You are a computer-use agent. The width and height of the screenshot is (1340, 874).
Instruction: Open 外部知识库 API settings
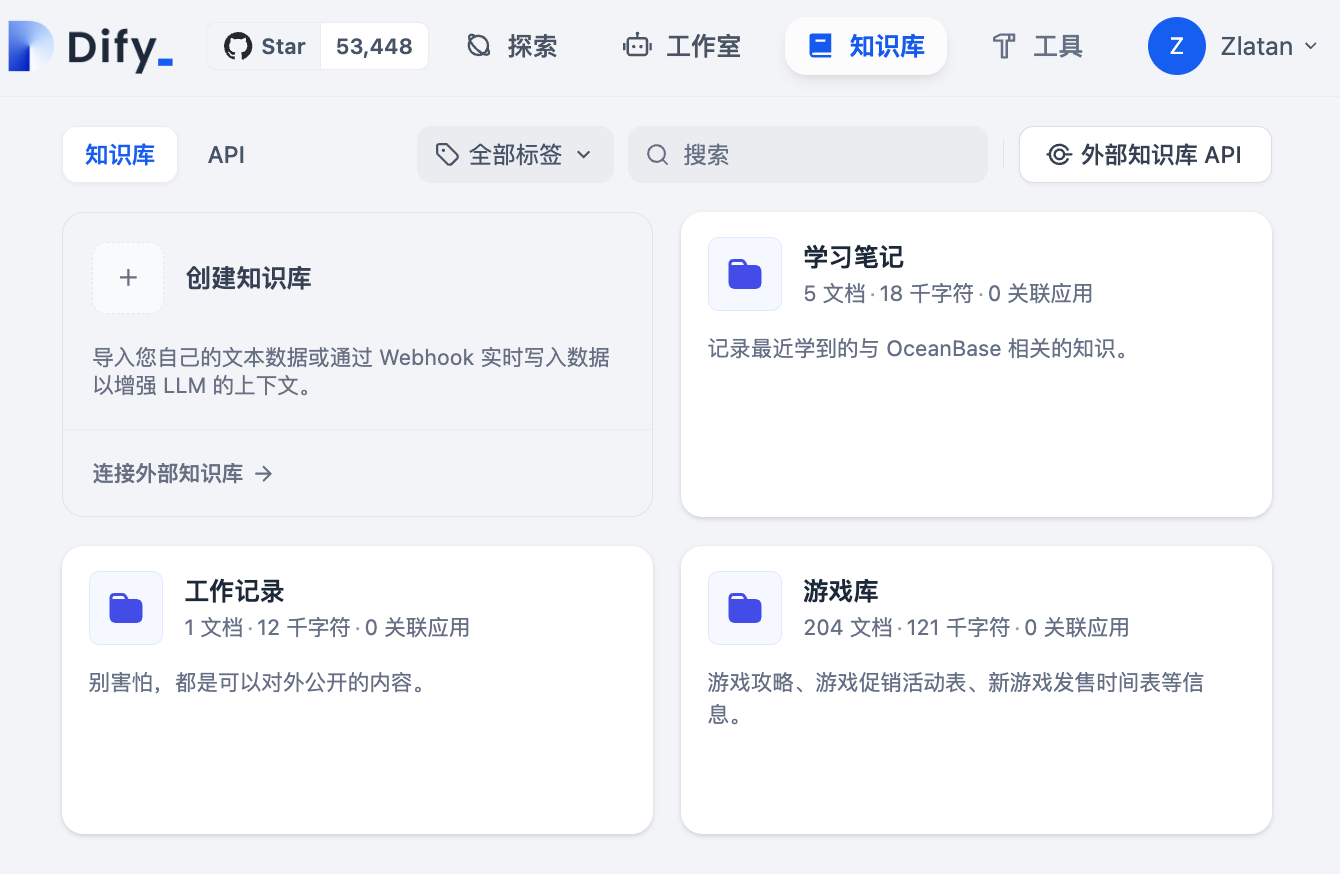[x=1145, y=155]
